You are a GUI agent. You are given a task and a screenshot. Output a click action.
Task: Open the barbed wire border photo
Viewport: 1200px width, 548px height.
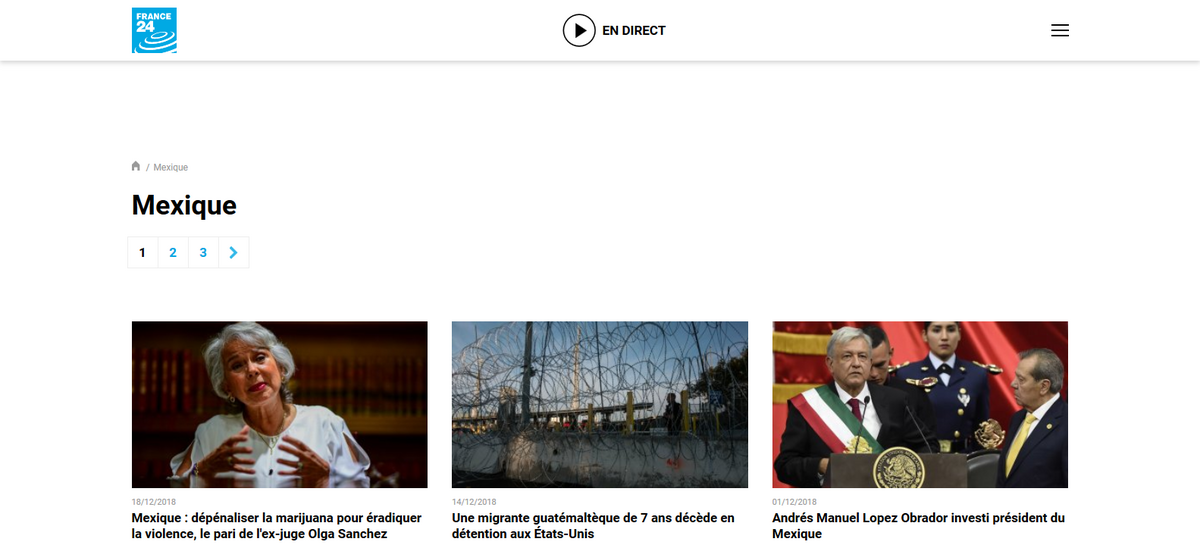pyautogui.click(x=600, y=404)
